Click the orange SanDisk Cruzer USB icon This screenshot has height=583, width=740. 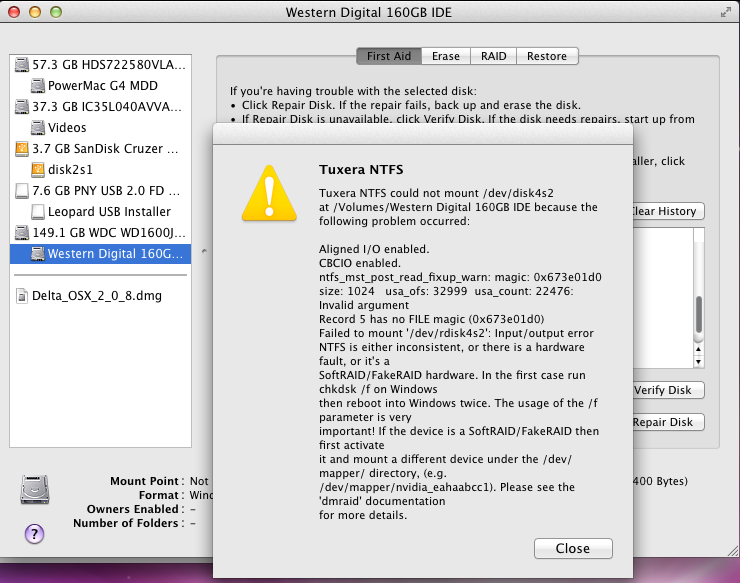22,149
